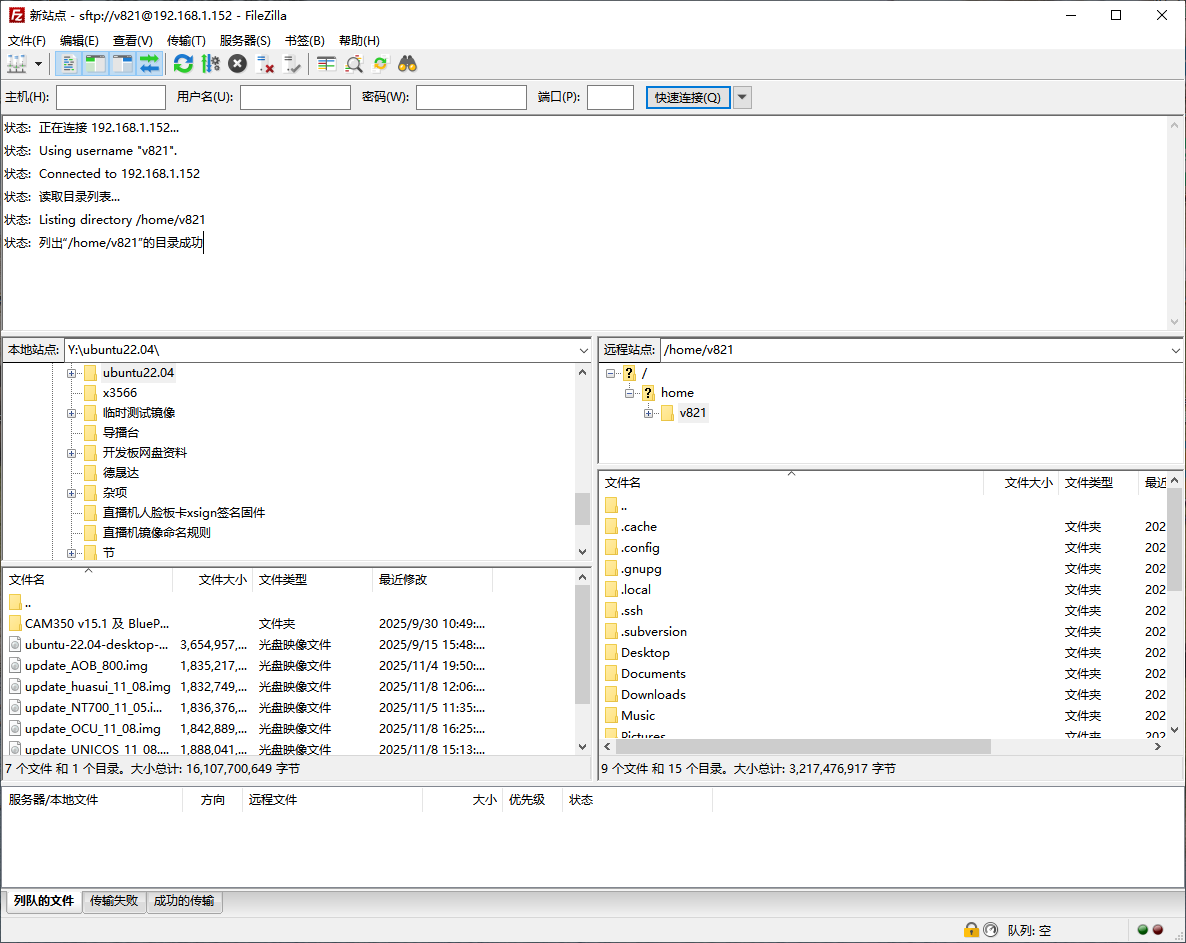The width and height of the screenshot is (1186, 943).
Task: Open the local site path dropdown
Action: click(x=583, y=350)
